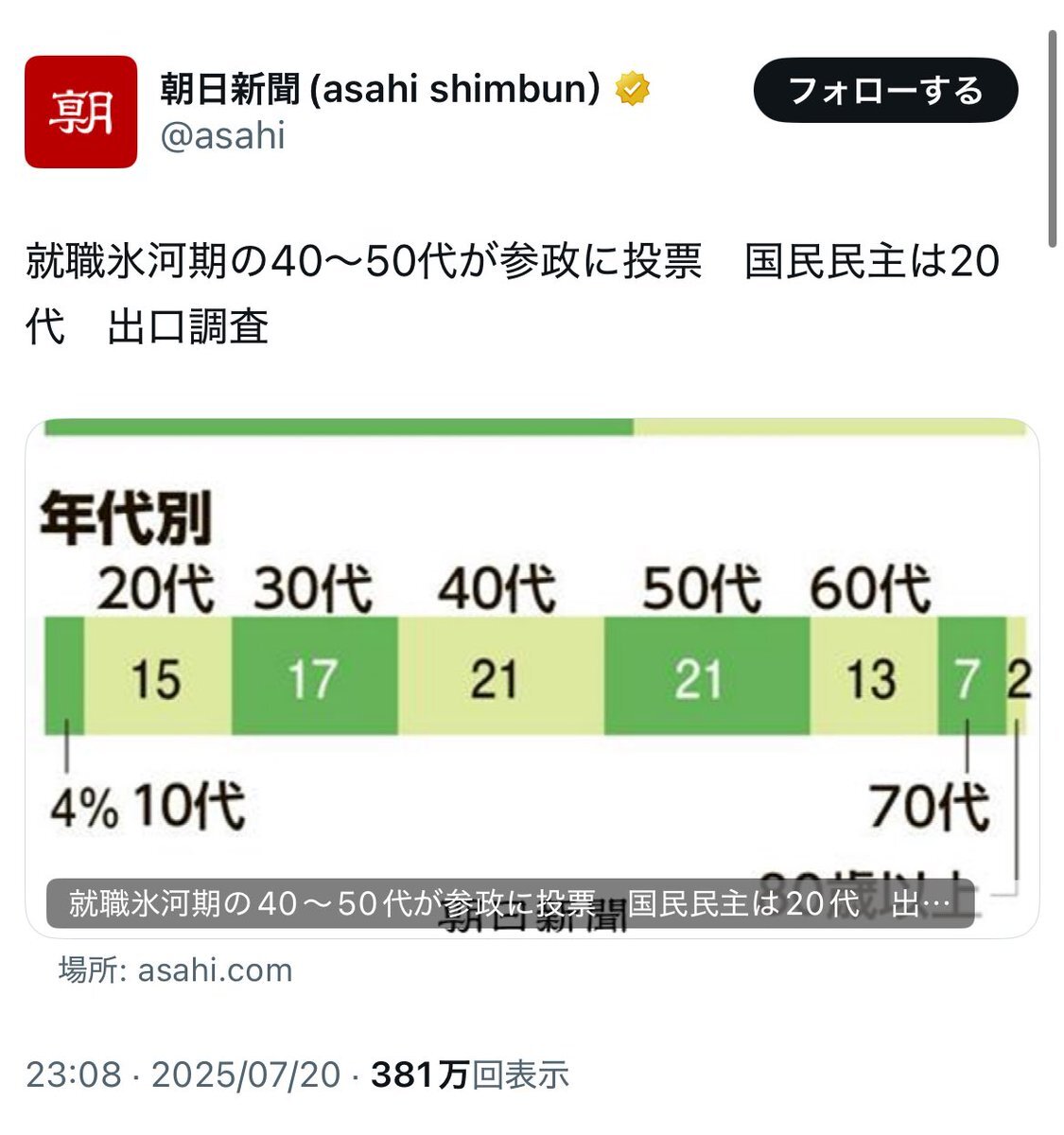Click the 30代 green segment showing 17

pos(314,676)
